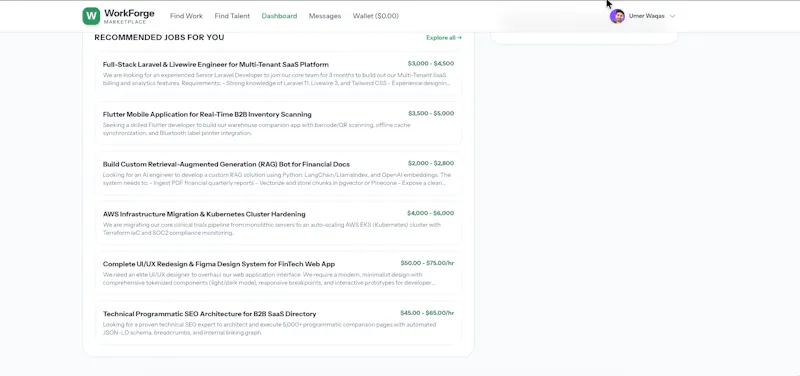Click the UI/UX designer description text
800x376 pixels.
pos(269,279)
